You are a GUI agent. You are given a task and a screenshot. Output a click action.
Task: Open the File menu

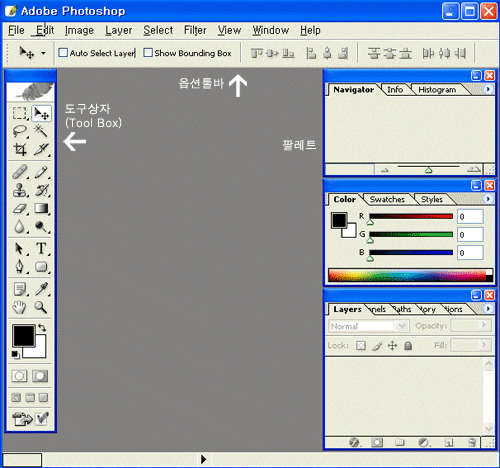16,30
